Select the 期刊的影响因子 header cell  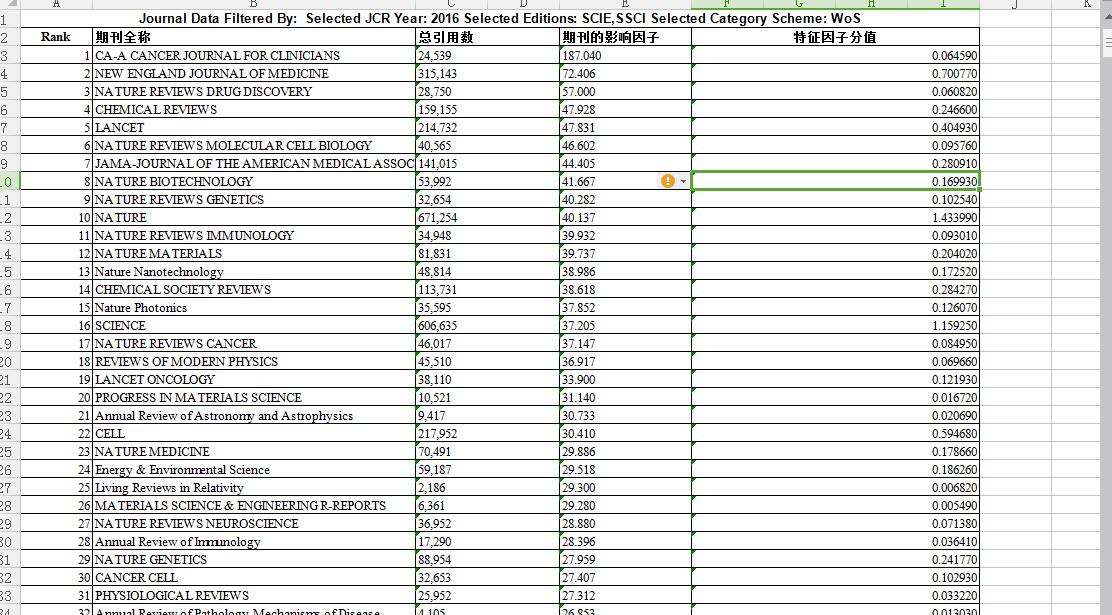(x=625, y=37)
